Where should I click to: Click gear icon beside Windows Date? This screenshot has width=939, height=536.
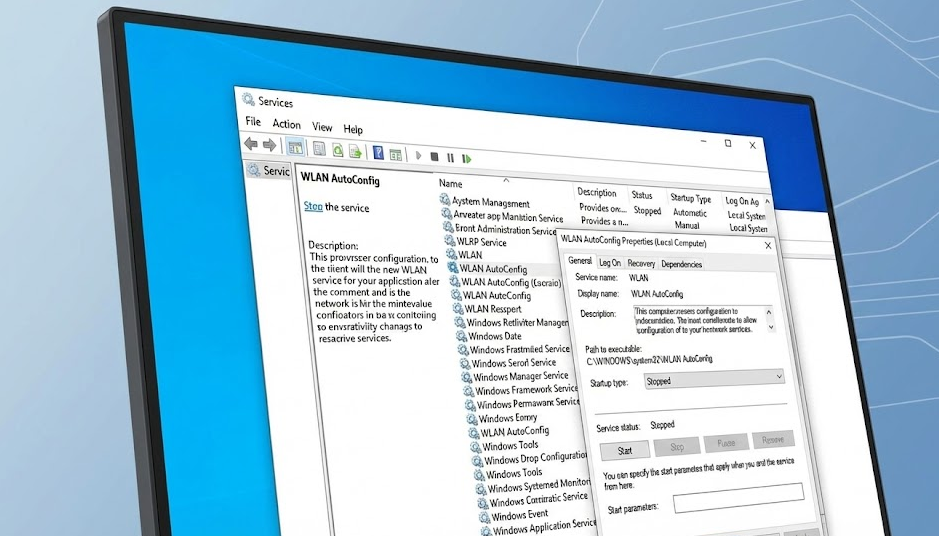tap(461, 335)
